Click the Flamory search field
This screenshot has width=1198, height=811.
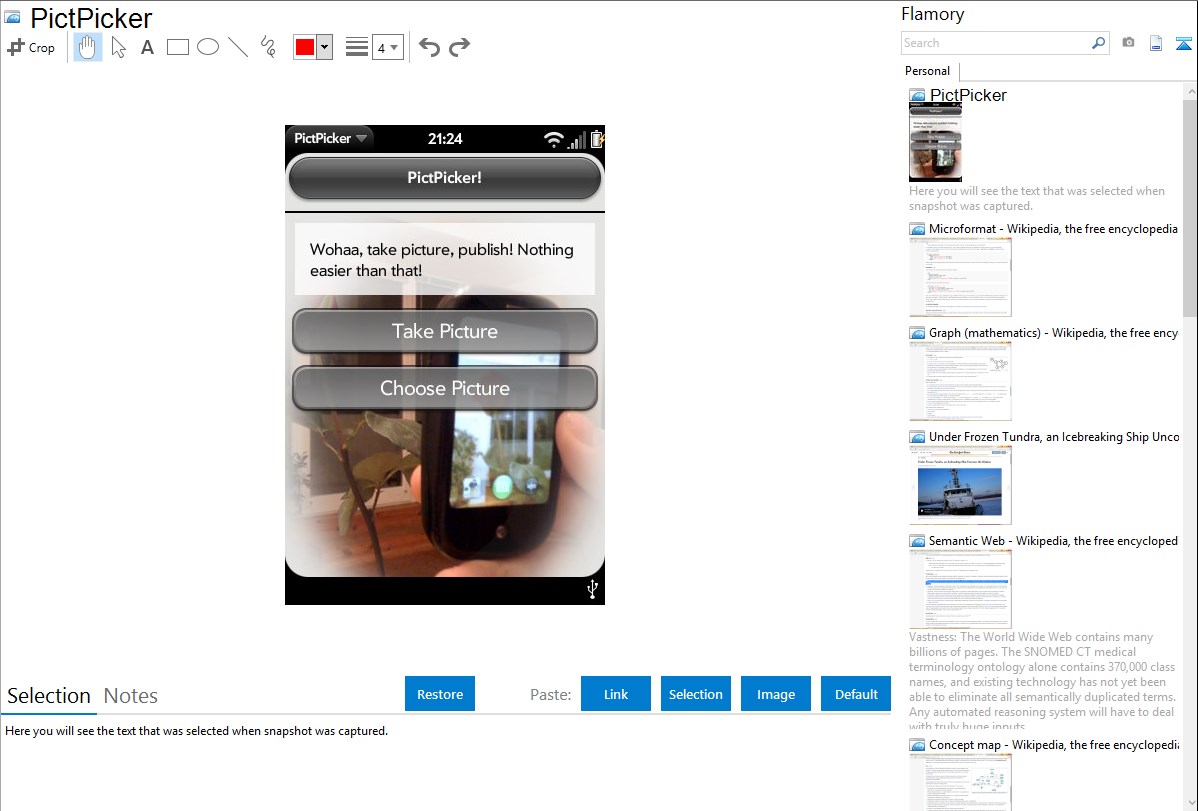point(996,43)
